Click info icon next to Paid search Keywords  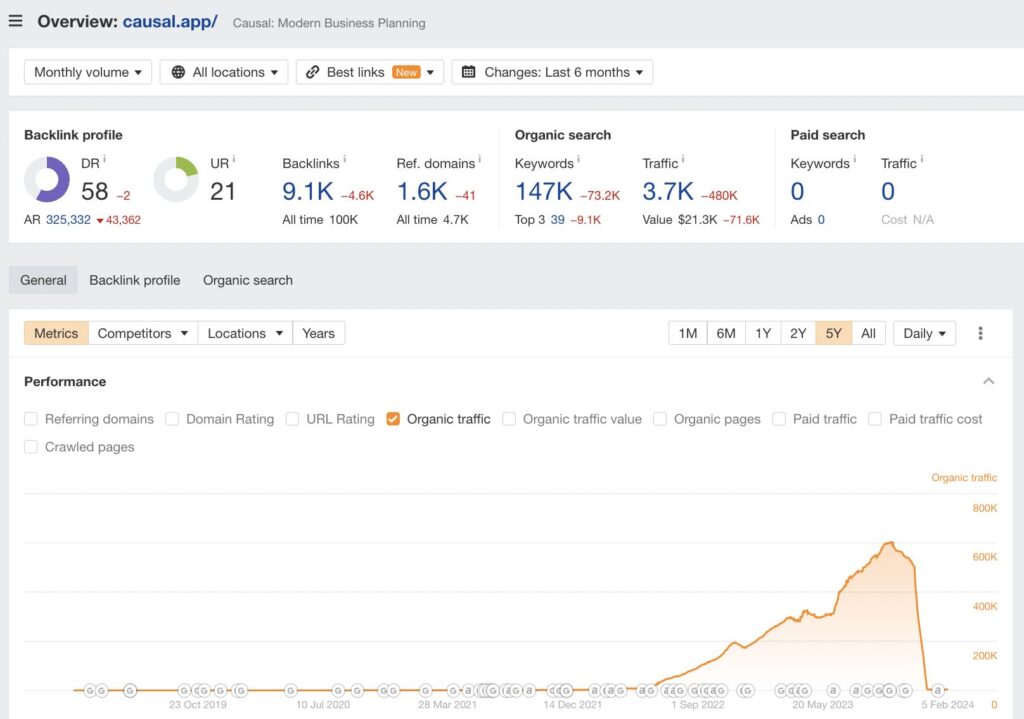point(854,159)
